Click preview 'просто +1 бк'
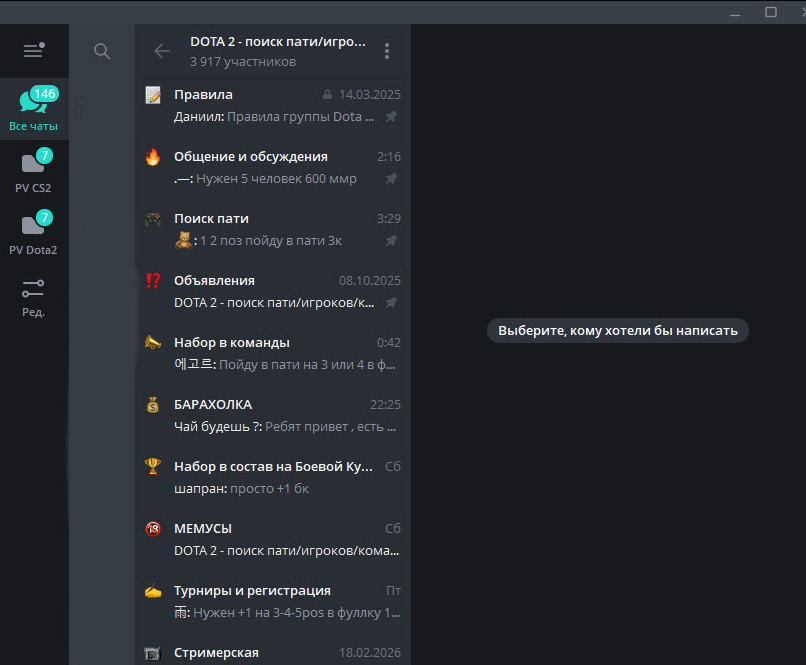Viewport: 806px width, 665px height. pyautogui.click(x=269, y=489)
